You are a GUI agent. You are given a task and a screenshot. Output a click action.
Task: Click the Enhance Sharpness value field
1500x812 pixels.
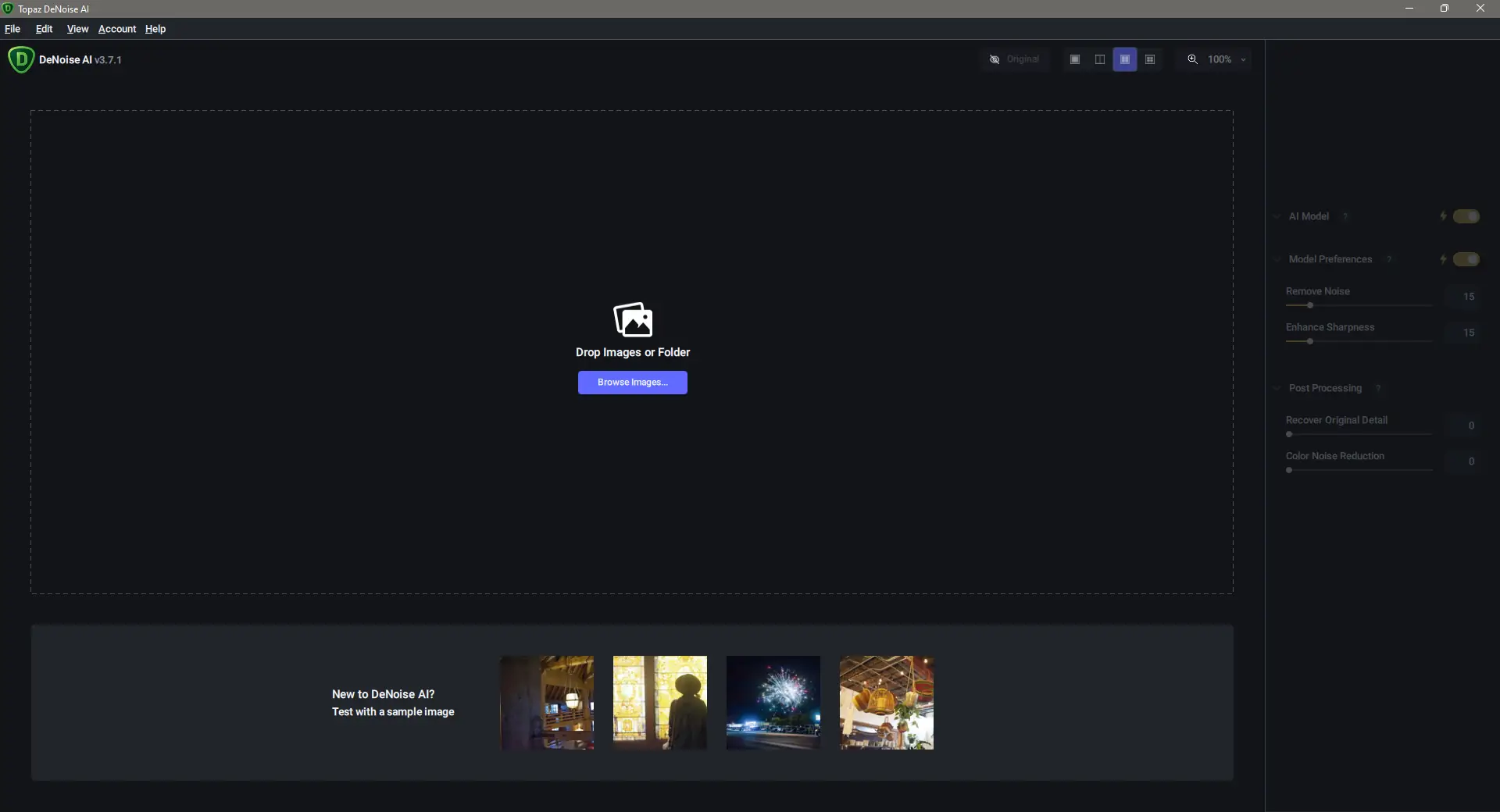click(x=1462, y=333)
